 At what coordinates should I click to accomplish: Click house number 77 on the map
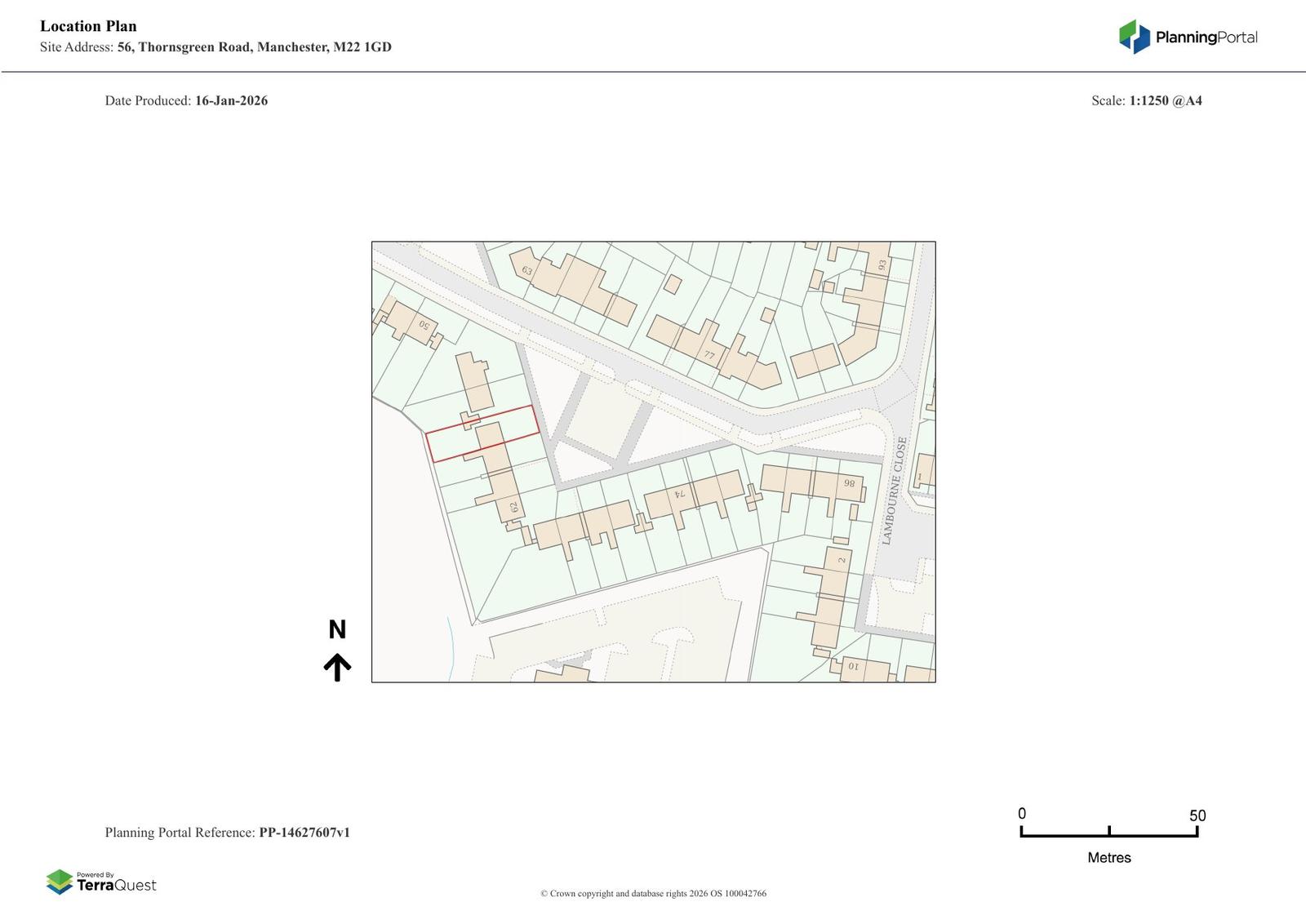[709, 355]
